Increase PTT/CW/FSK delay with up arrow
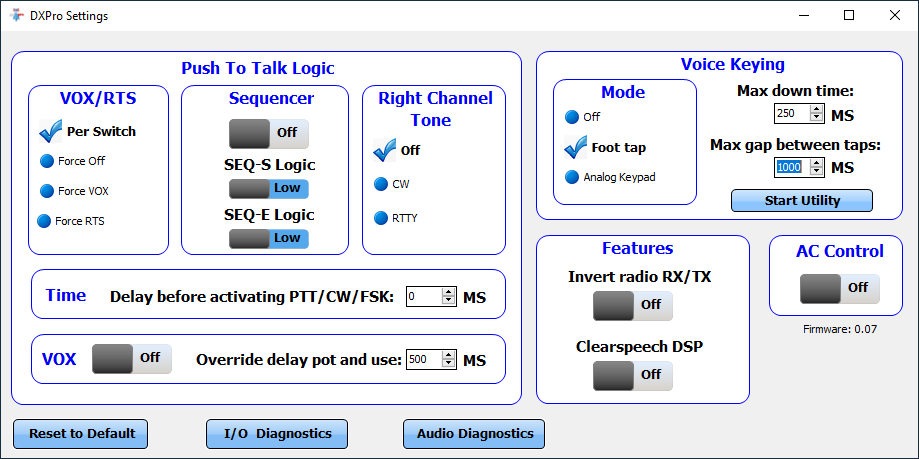The image size is (919, 459). [449, 293]
